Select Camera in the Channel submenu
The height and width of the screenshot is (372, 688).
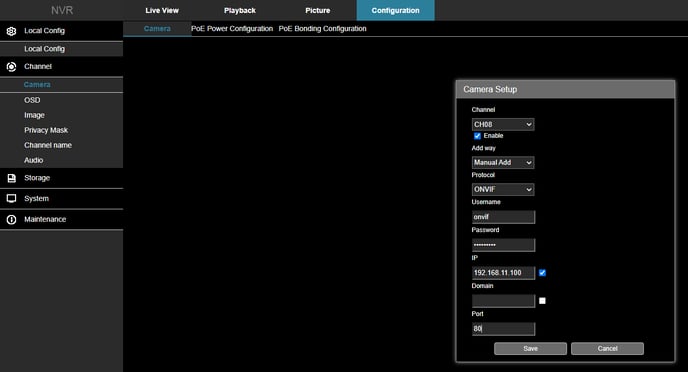coord(61,85)
